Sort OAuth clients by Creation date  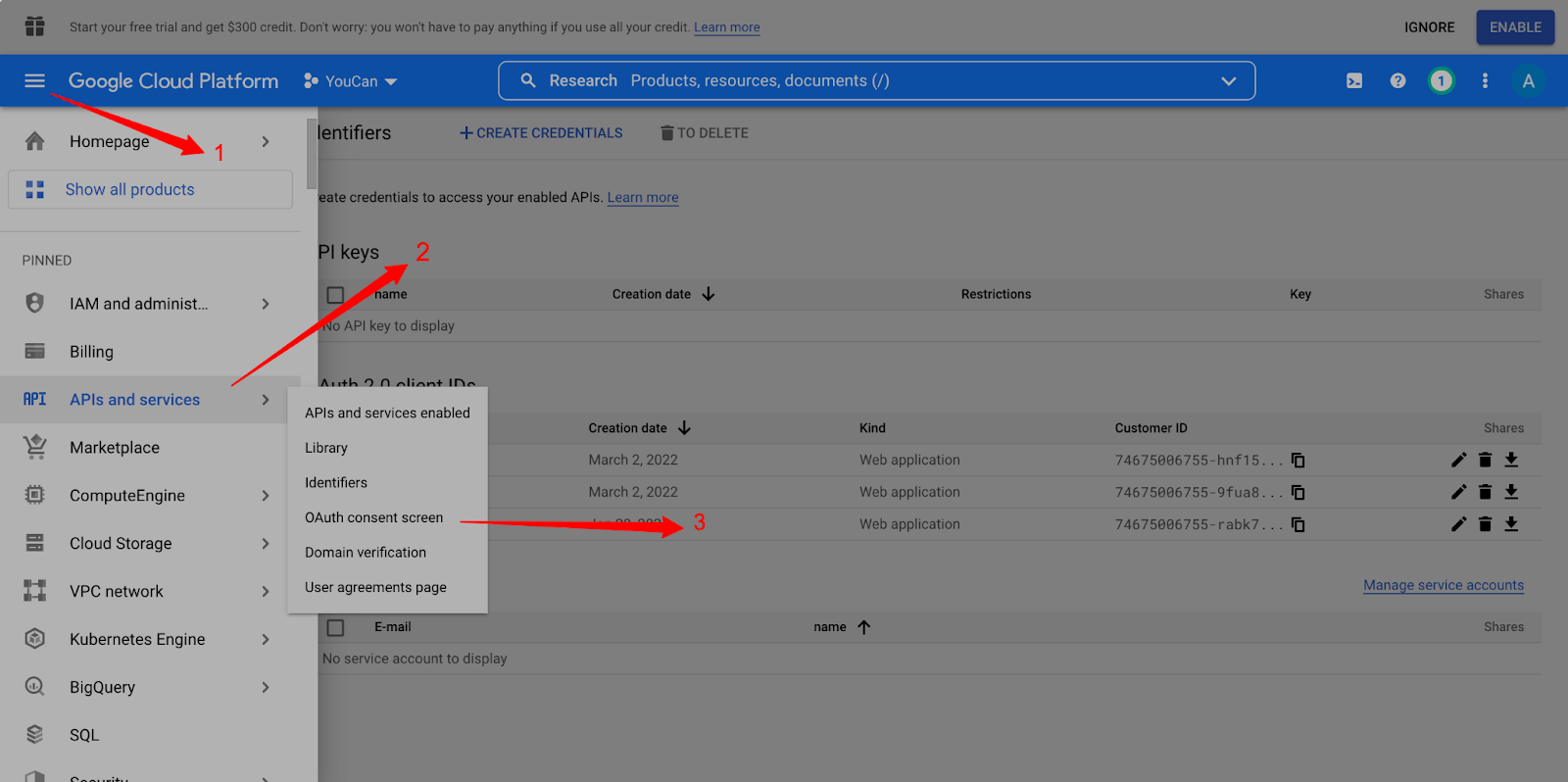640,428
